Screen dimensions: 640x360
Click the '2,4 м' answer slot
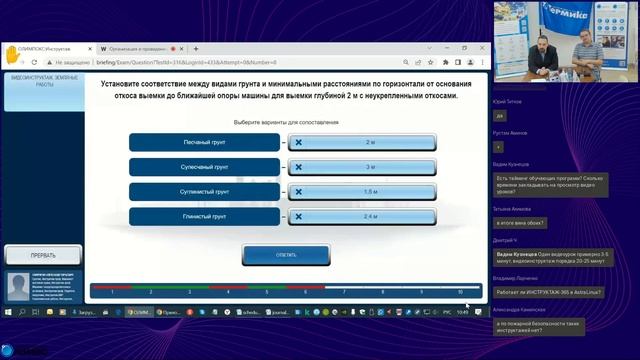pos(362,217)
